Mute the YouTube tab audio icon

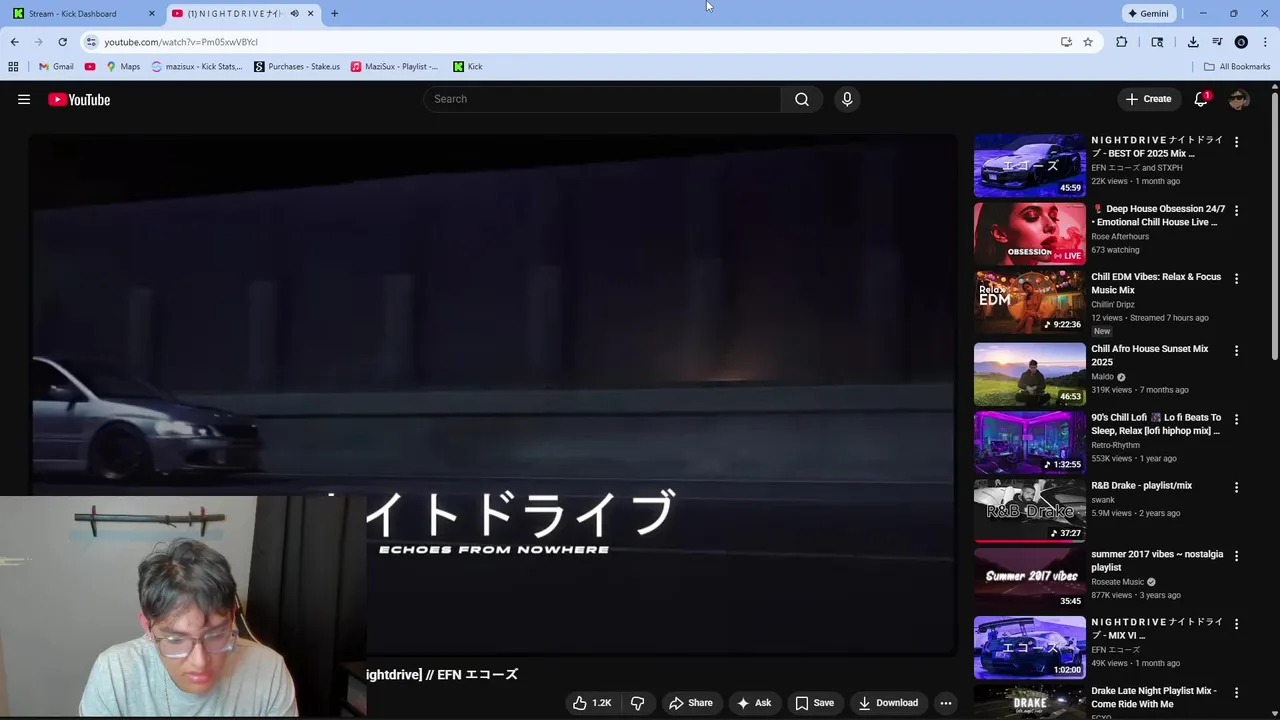click(x=294, y=14)
